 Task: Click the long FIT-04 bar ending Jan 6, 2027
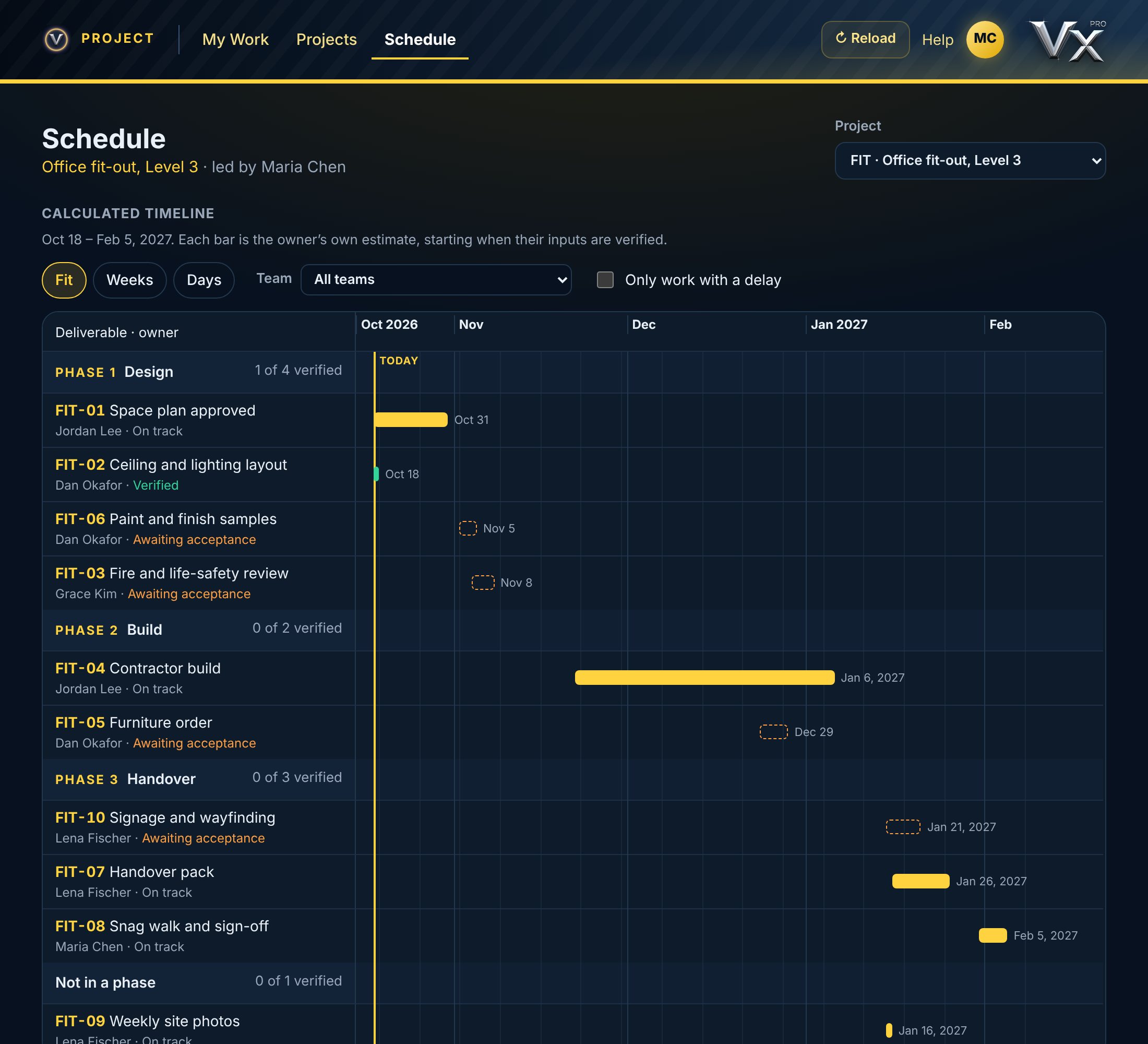pyautogui.click(x=705, y=678)
